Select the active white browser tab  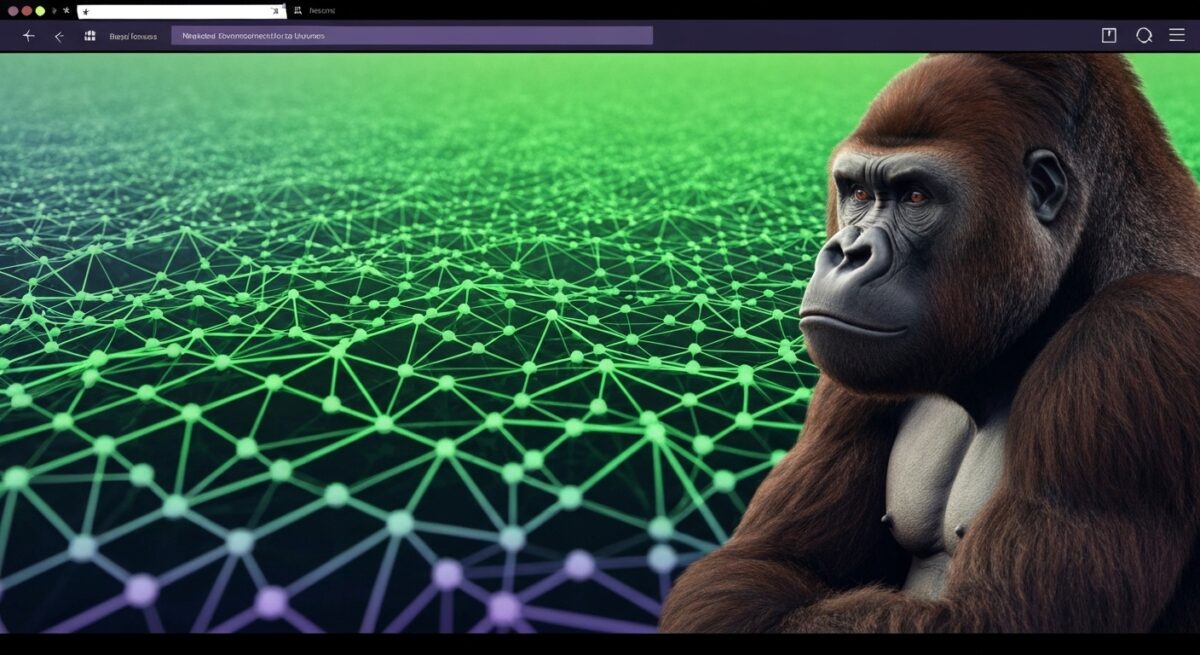pos(180,11)
